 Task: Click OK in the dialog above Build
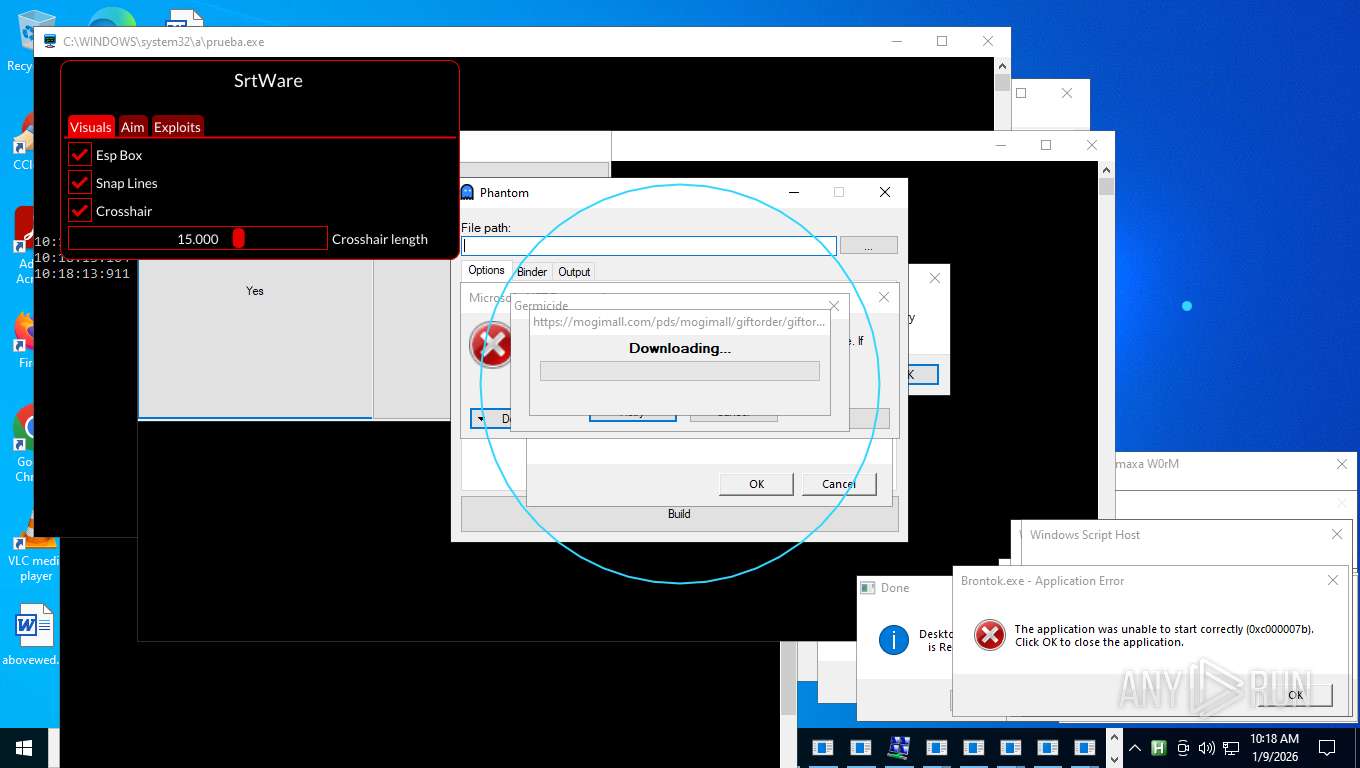pyautogui.click(x=756, y=484)
